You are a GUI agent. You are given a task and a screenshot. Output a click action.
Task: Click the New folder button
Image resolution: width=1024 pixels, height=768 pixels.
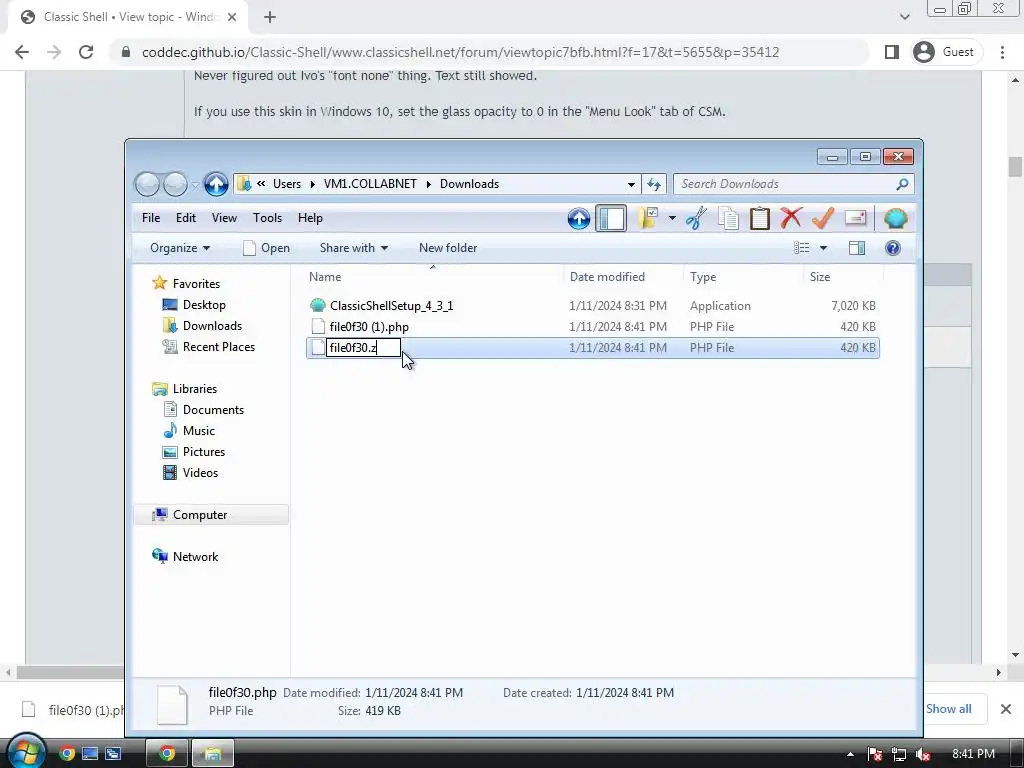click(x=448, y=248)
